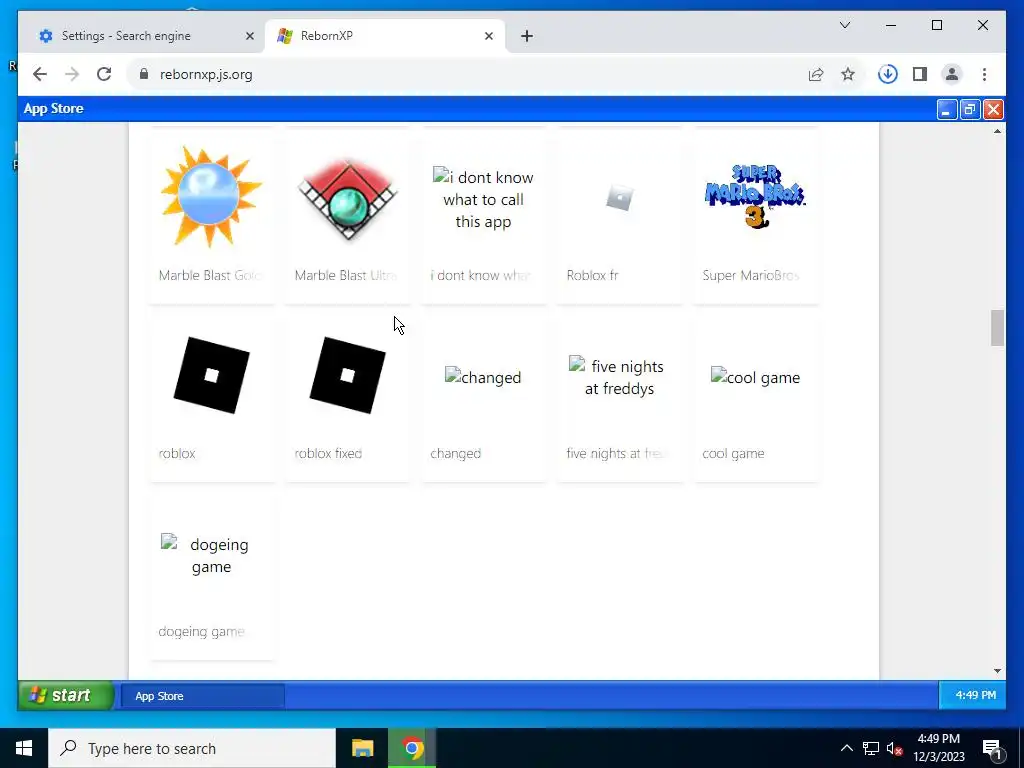
Task: Minimize the App Store XP window
Action: point(946,109)
